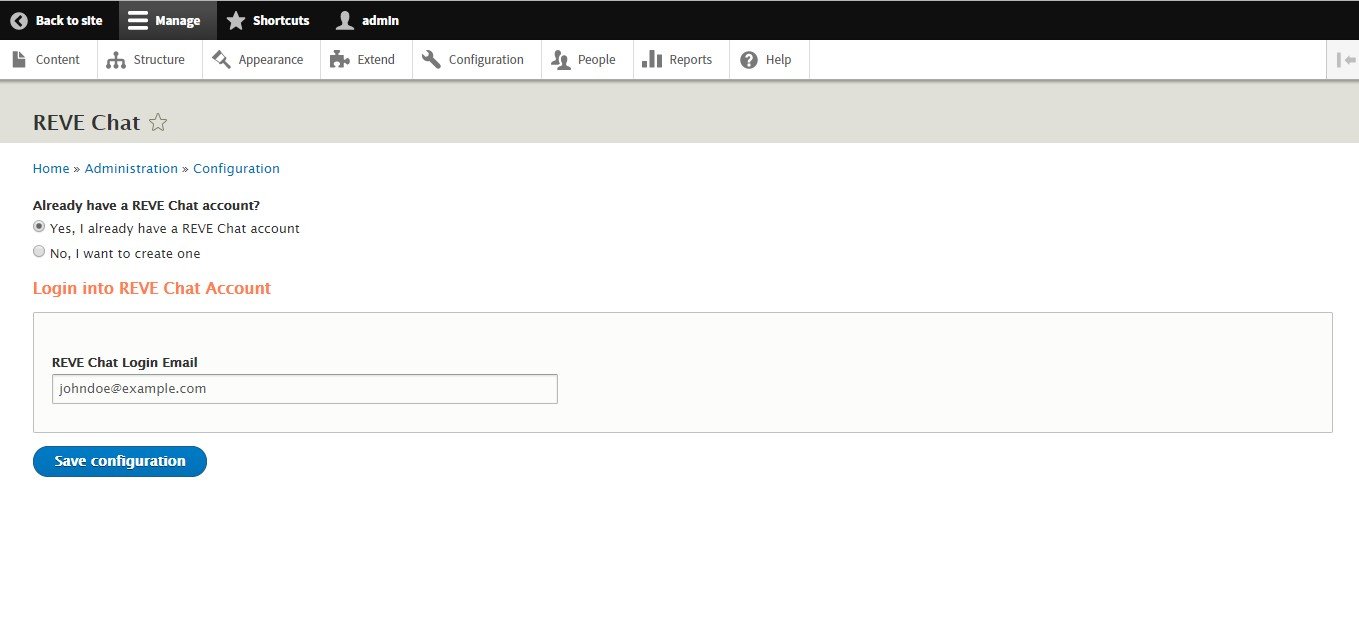Open the Reports menu label
This screenshot has width=1359, height=635.
[x=691, y=60]
